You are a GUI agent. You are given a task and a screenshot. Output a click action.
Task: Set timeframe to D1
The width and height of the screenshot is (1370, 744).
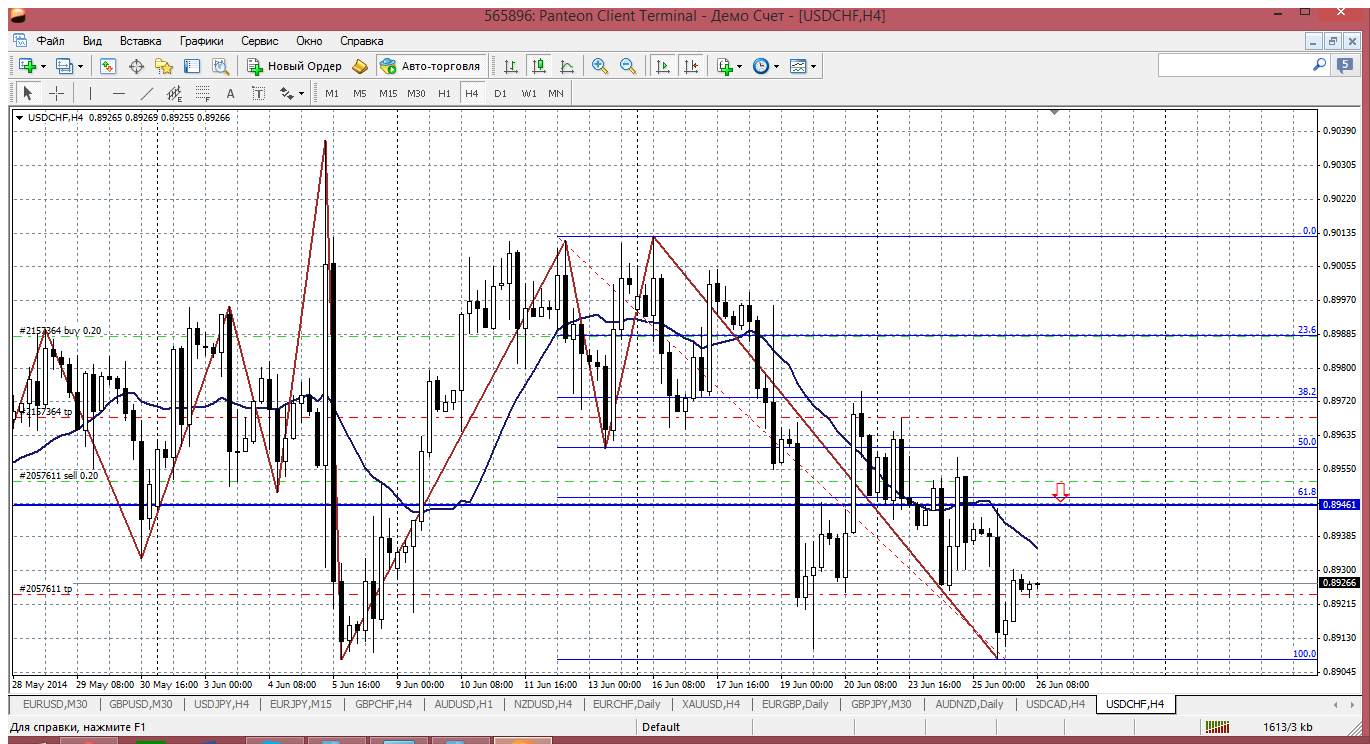coord(500,93)
